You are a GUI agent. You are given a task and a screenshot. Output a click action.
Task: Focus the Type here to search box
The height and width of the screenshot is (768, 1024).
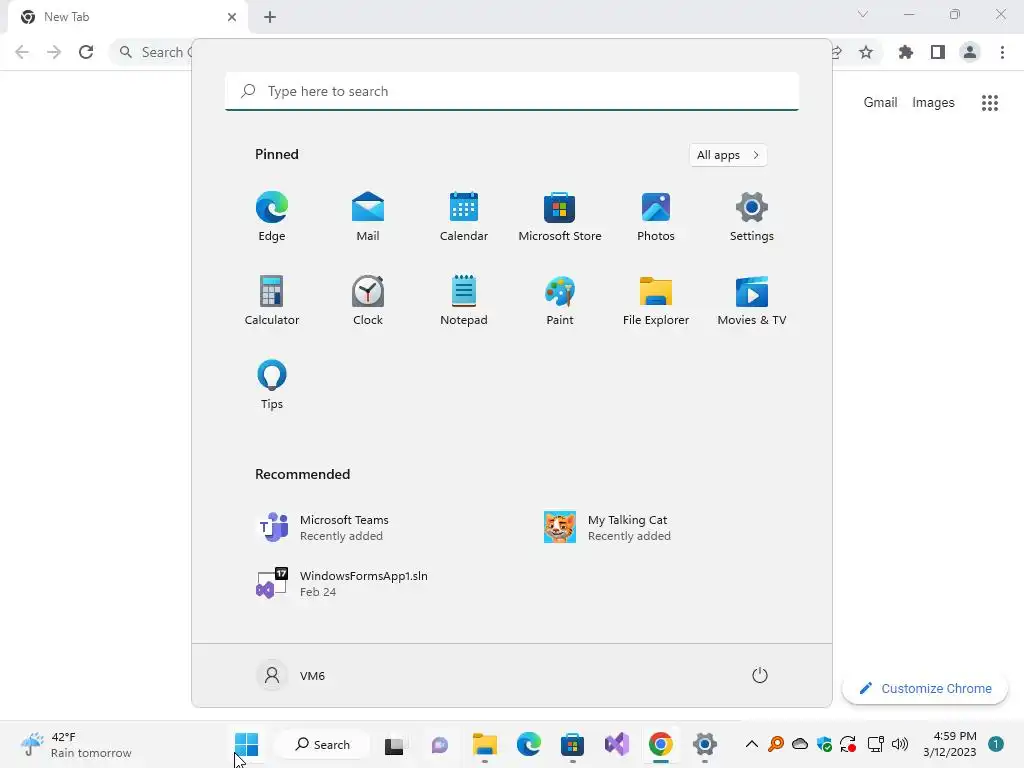tap(512, 91)
